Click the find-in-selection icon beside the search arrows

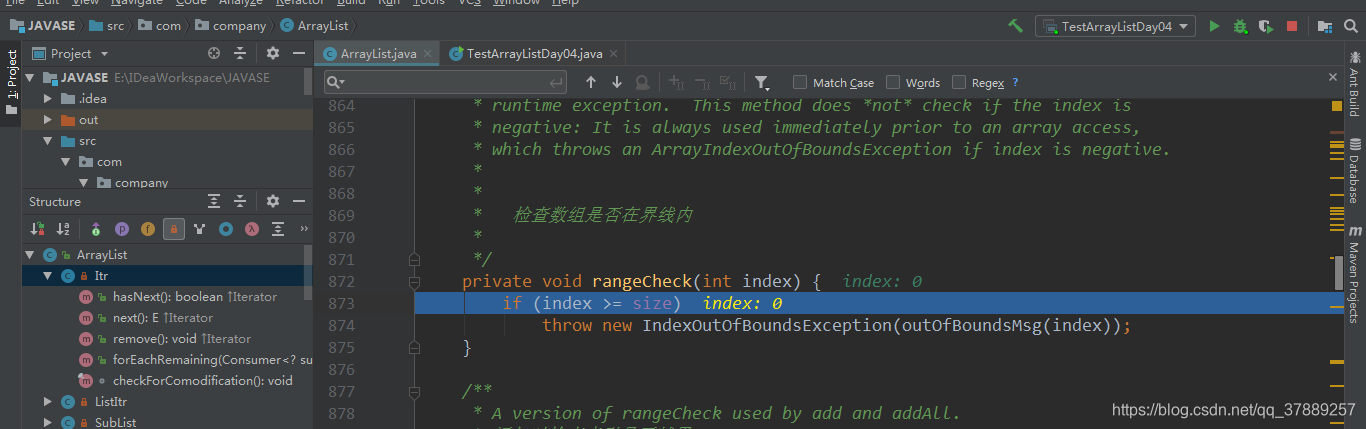point(642,82)
